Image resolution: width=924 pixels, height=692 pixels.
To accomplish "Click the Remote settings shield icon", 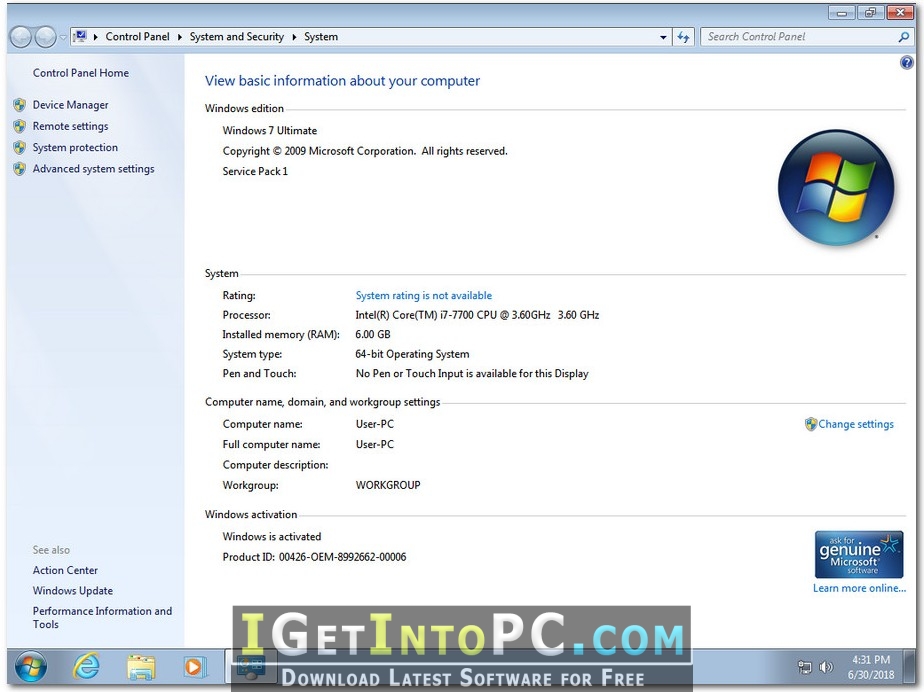I will click(x=19, y=126).
